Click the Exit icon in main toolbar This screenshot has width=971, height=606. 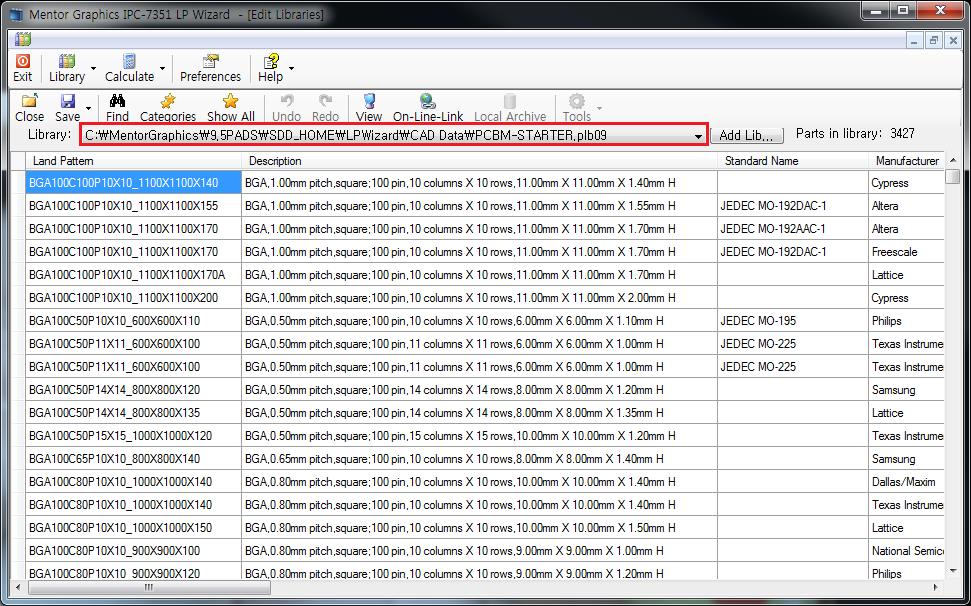[x=22, y=61]
